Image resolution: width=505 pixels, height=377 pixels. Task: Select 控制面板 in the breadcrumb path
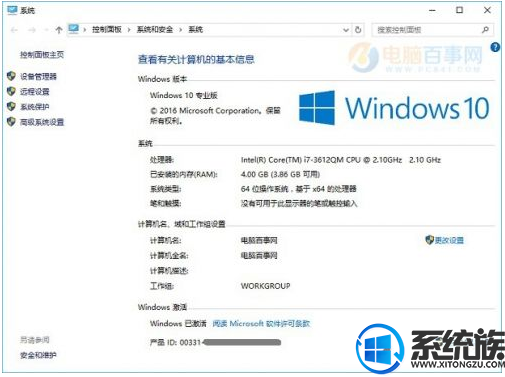click(107, 30)
